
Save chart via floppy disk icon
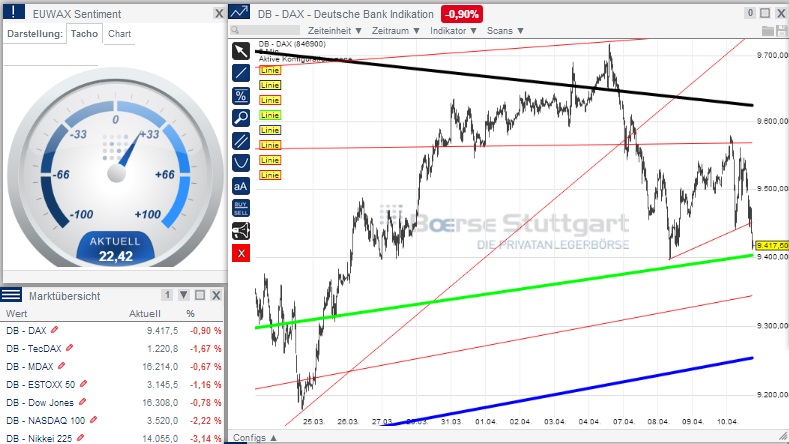coord(781,31)
